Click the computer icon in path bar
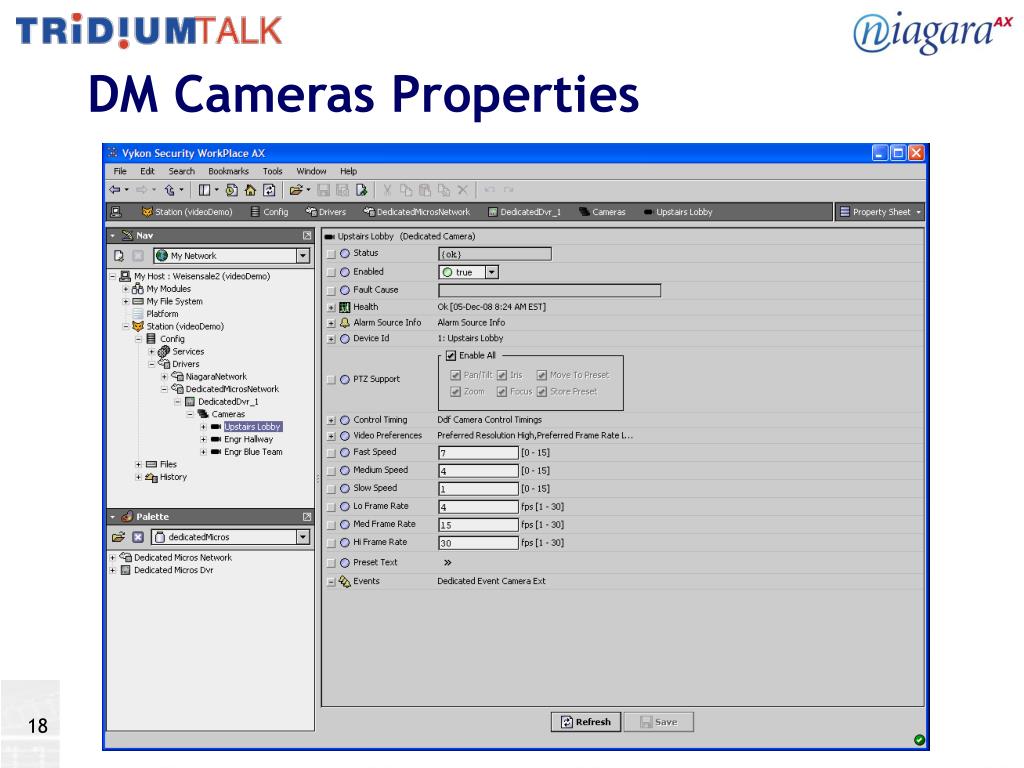The image size is (1024, 768). [116, 212]
